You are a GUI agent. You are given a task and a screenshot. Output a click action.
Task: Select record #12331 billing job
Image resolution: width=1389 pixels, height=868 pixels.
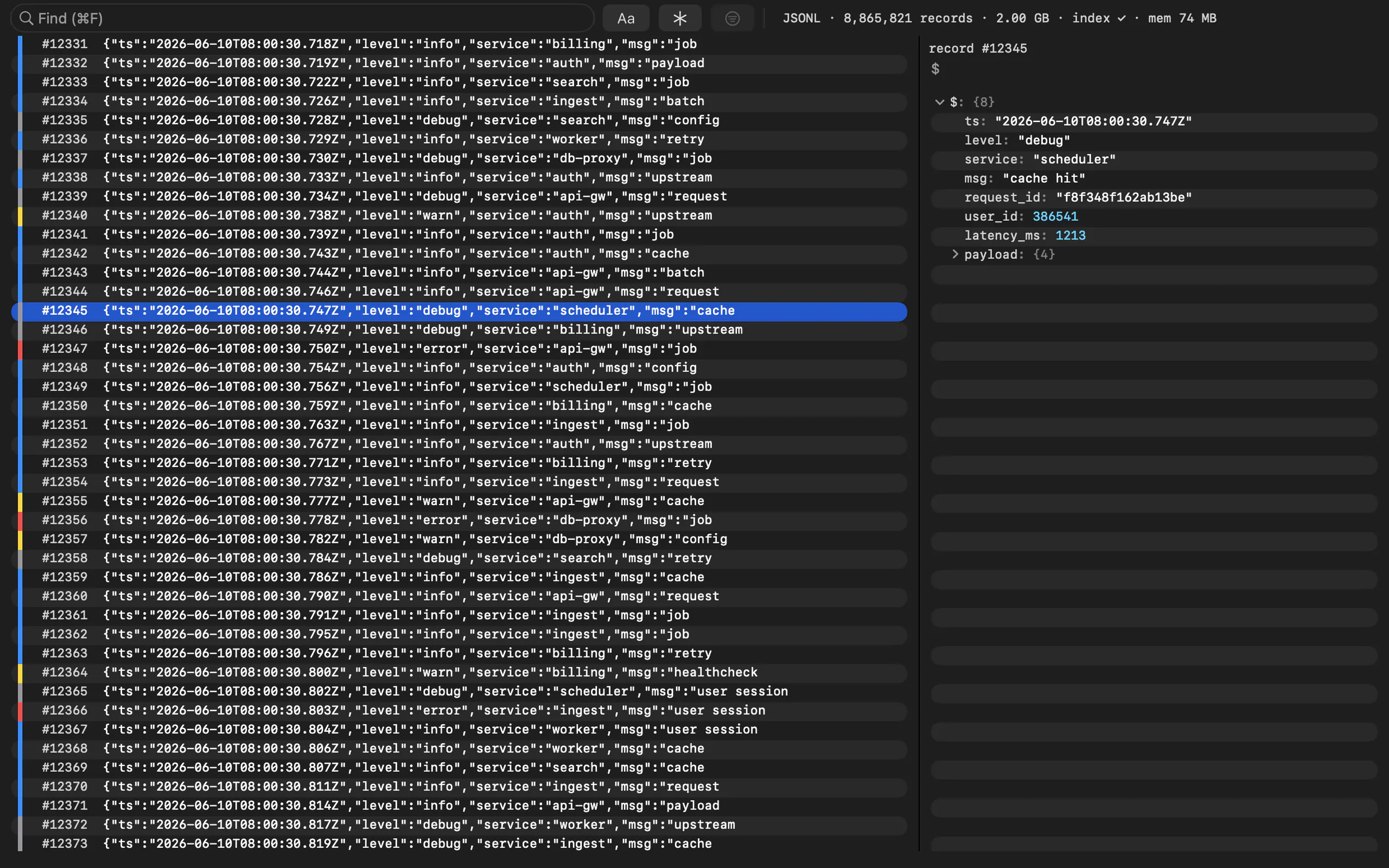click(459, 44)
